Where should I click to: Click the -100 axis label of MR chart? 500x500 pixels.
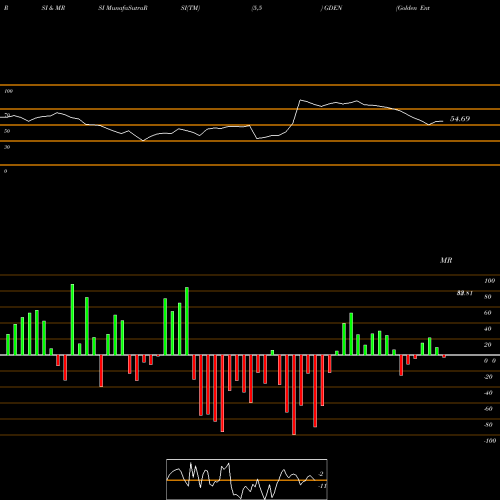click(x=490, y=441)
